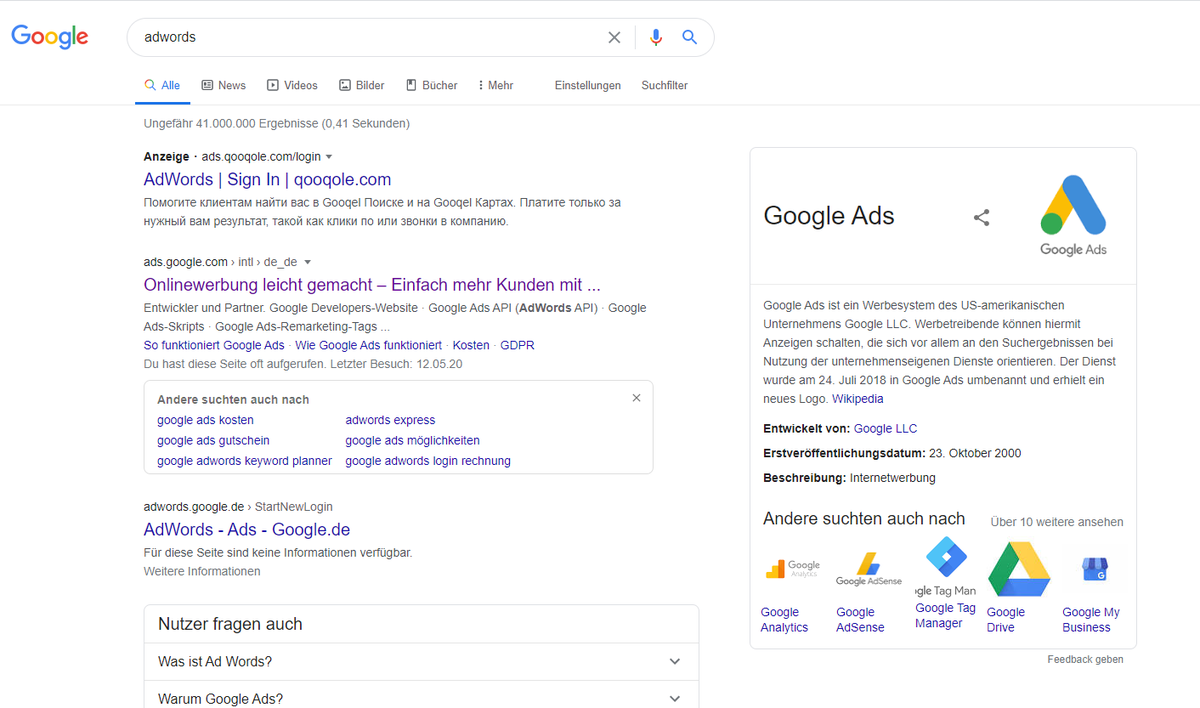The image size is (1200, 708).
Task: Open the News search tab
Action: (x=223, y=85)
